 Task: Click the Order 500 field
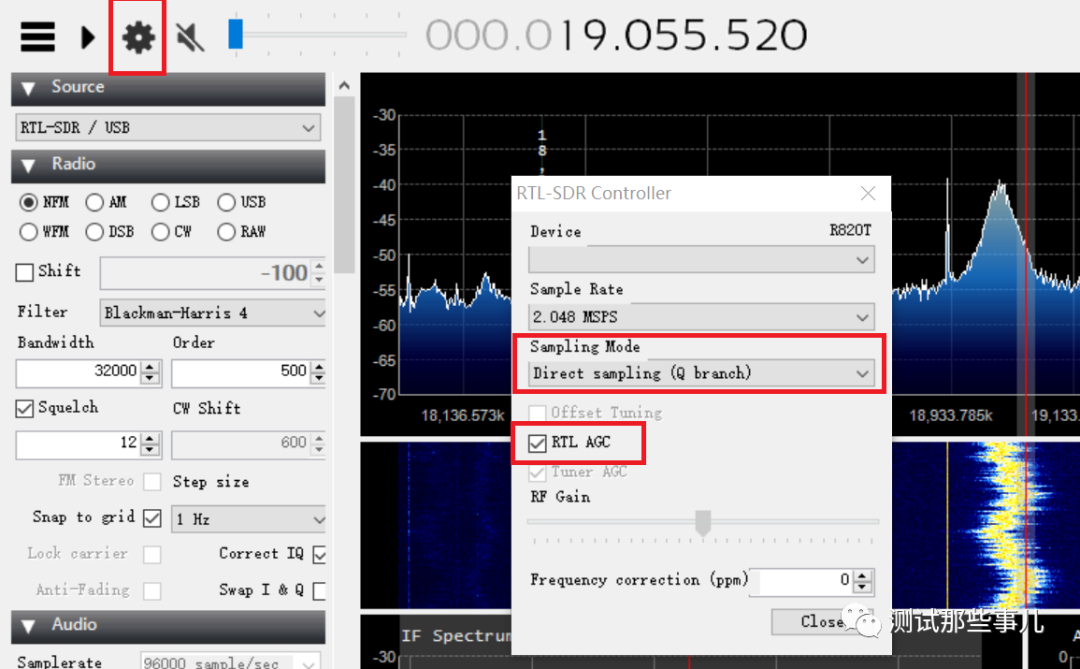(240, 372)
